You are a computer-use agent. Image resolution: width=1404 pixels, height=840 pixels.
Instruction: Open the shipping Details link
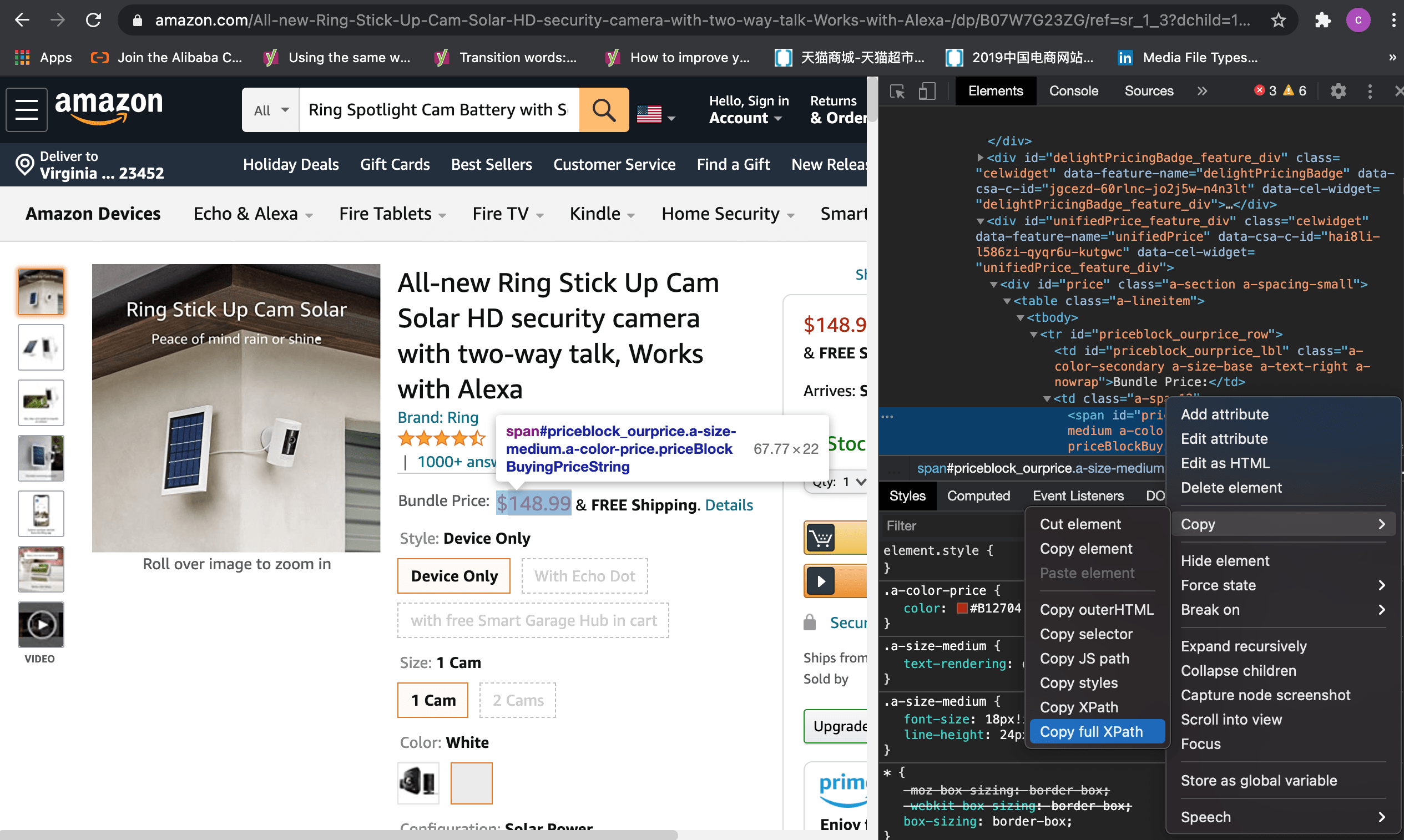(x=729, y=505)
